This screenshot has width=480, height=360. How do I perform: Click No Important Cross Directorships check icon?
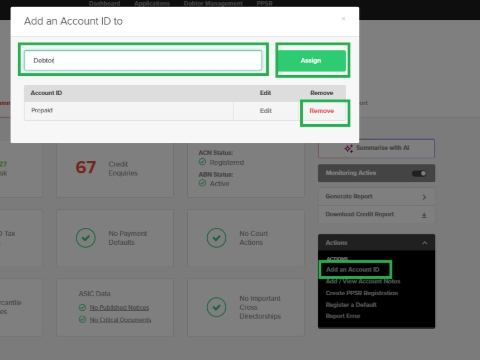click(x=217, y=307)
